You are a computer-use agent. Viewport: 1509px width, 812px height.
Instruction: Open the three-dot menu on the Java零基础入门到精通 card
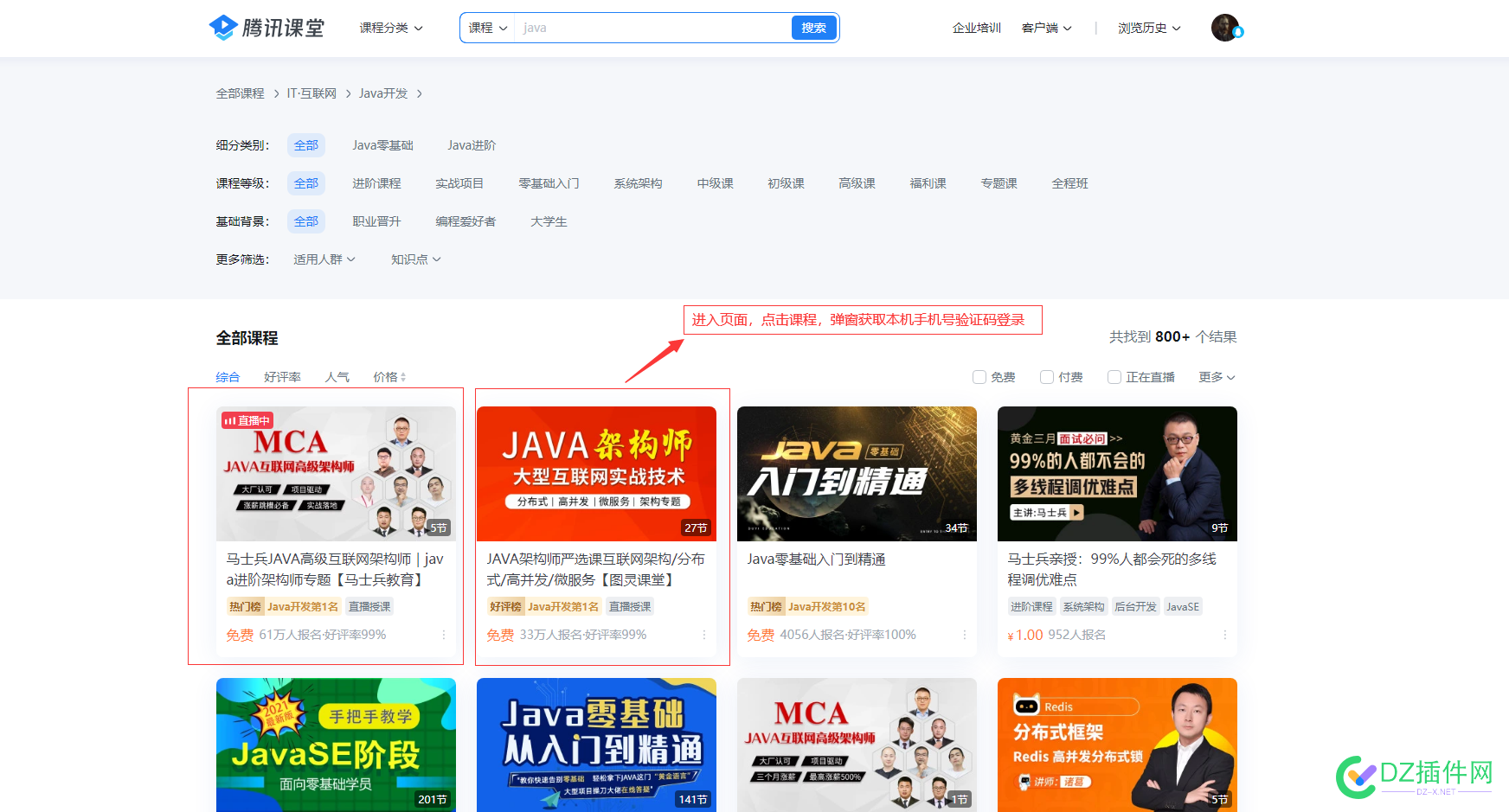(965, 635)
